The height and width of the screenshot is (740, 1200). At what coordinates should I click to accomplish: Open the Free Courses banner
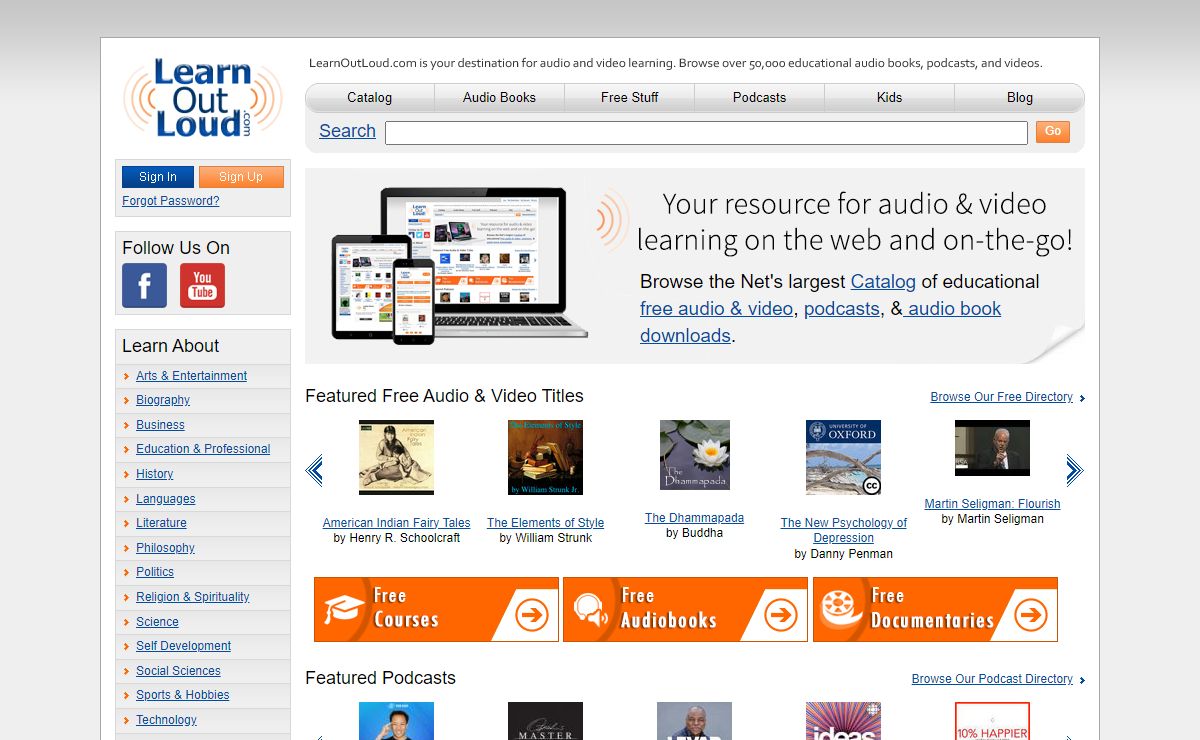pos(436,609)
